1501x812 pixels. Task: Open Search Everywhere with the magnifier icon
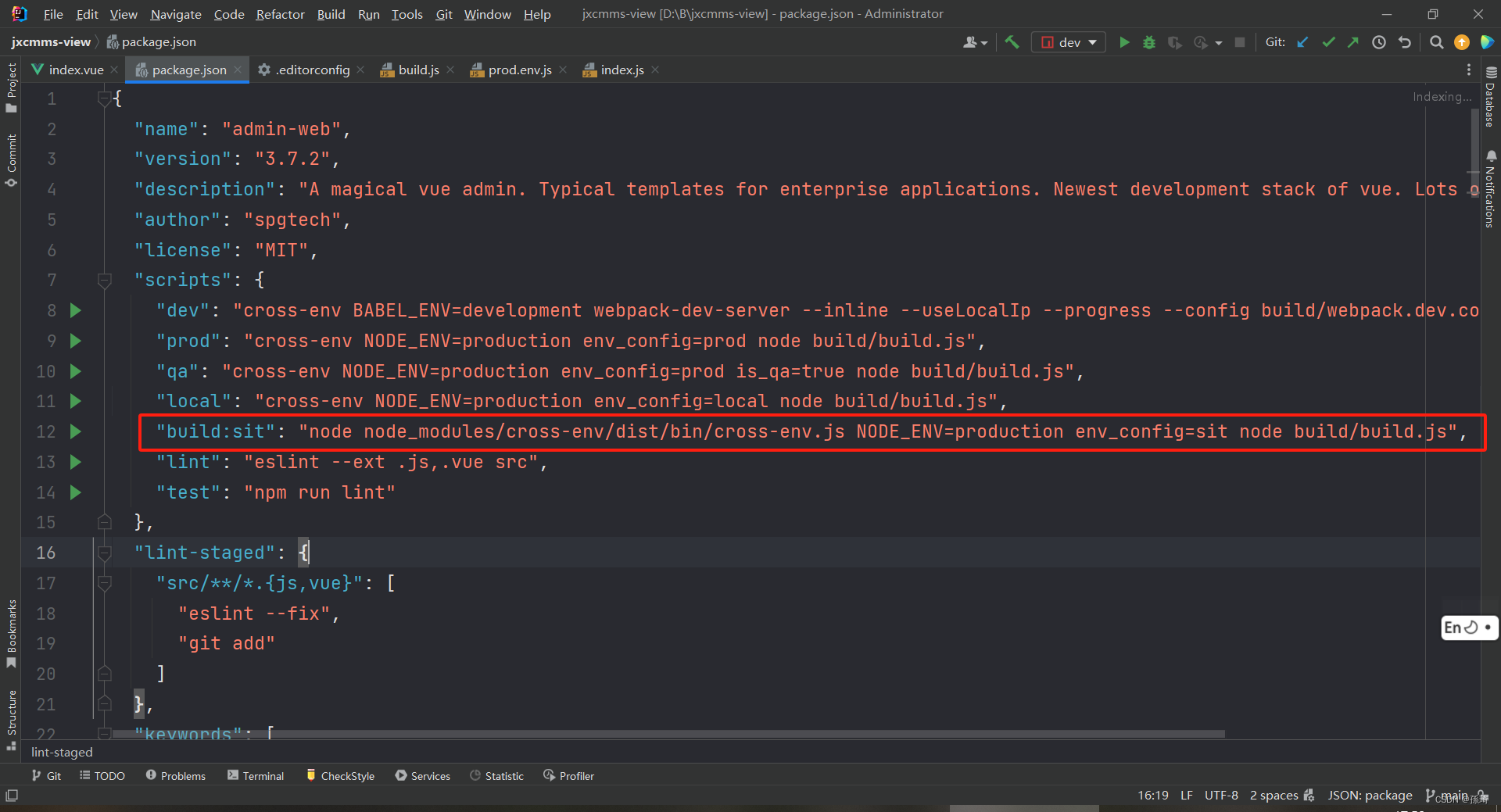click(1436, 42)
